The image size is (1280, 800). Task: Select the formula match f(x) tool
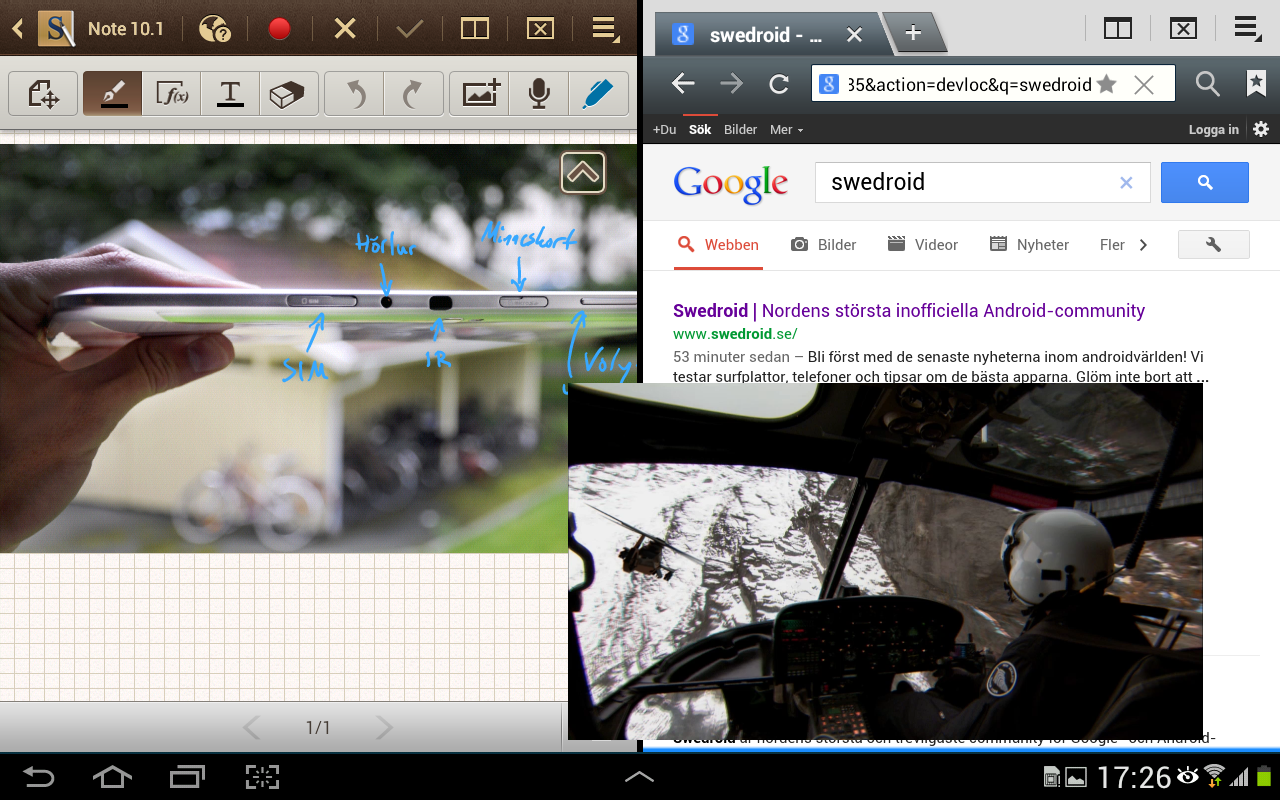(171, 95)
